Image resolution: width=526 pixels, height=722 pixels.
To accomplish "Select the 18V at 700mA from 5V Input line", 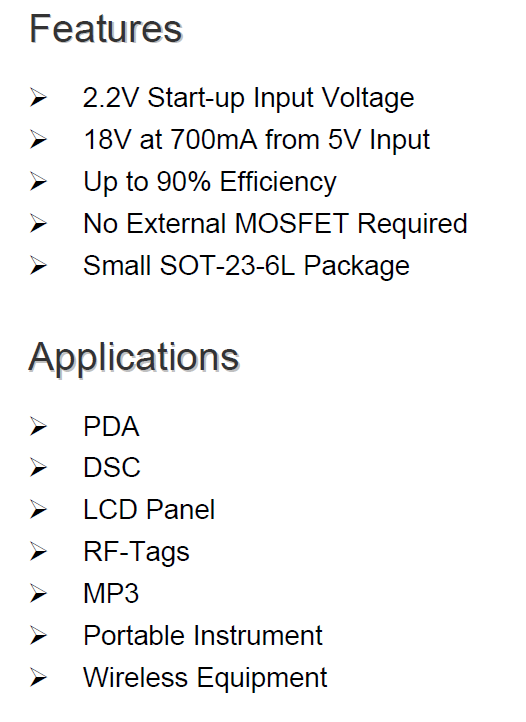I will pos(257,140).
